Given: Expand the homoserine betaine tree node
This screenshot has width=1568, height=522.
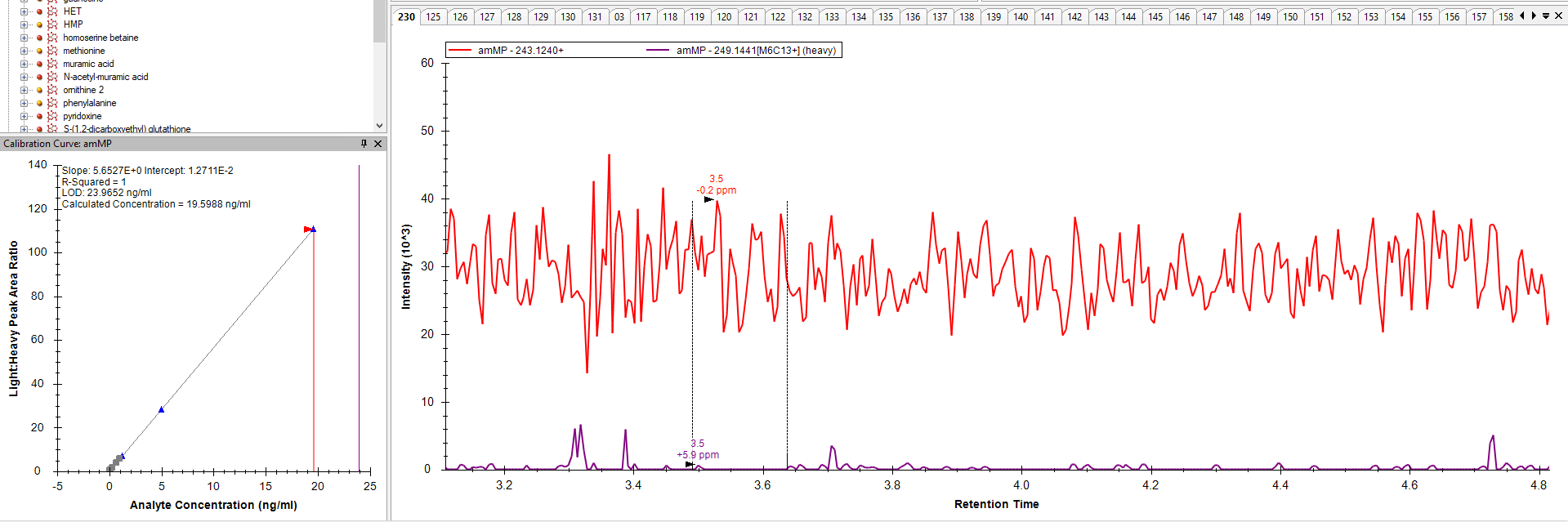Looking at the screenshot, I should (x=24, y=38).
